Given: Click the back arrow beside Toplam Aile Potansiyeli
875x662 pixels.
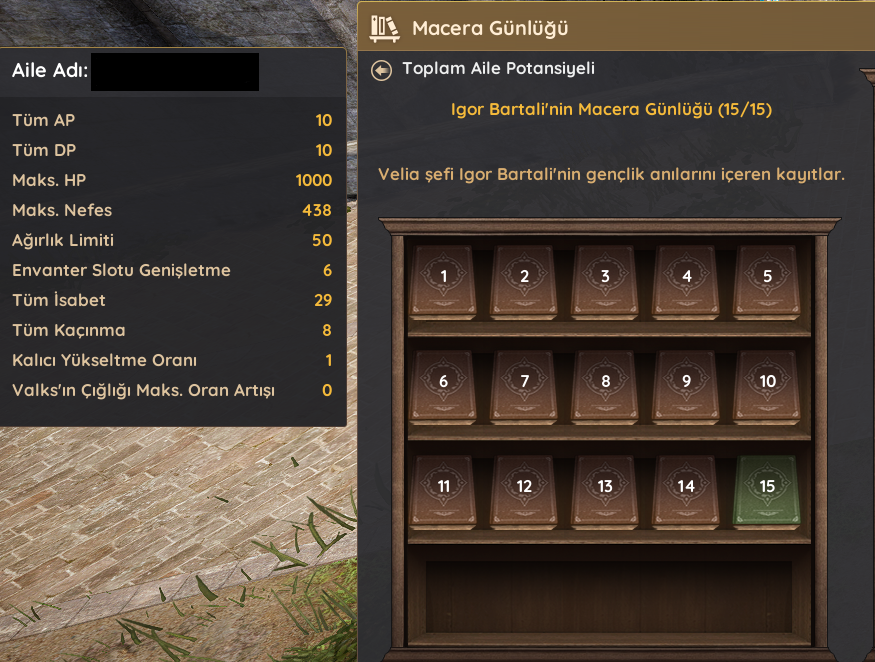Looking at the screenshot, I should (382, 70).
